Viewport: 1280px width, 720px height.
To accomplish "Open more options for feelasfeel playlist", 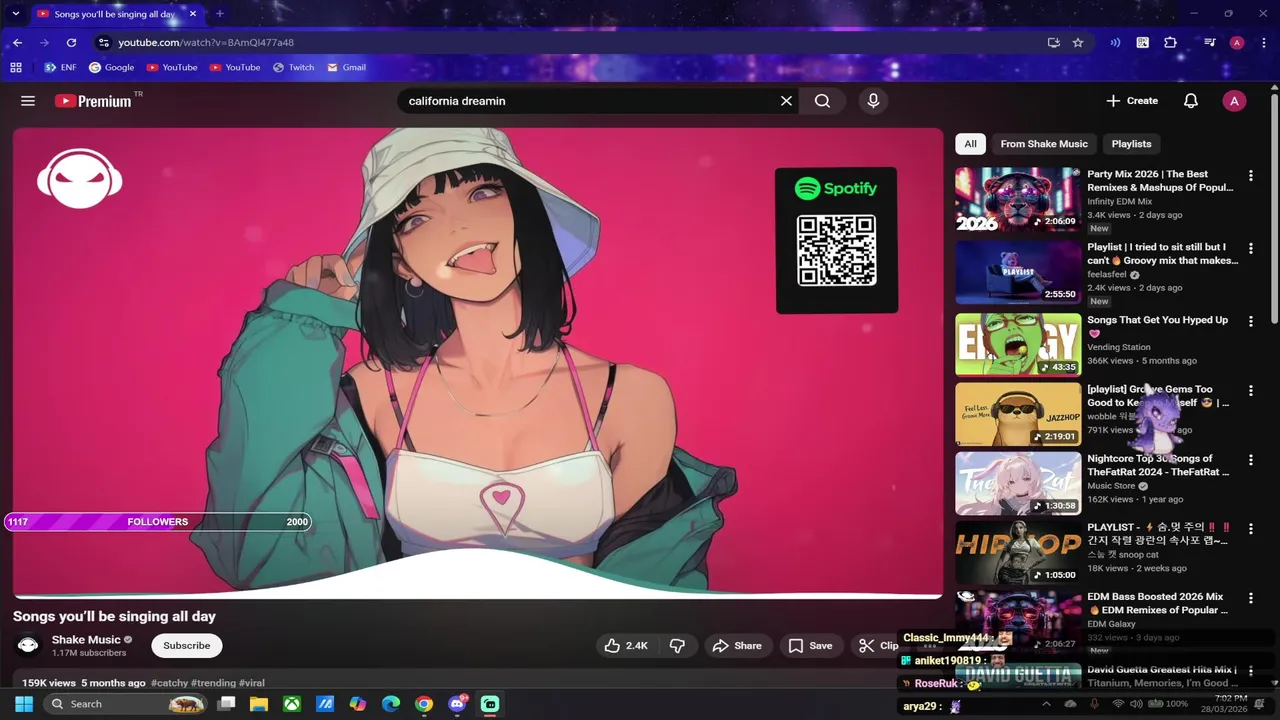I will 1250,248.
